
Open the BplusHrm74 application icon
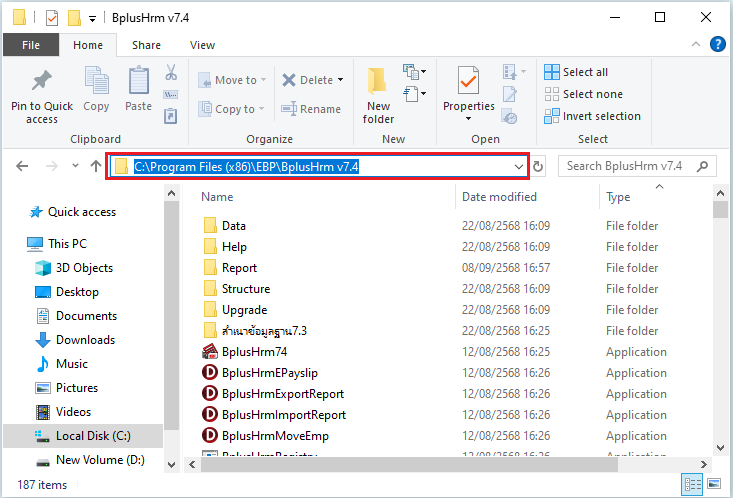[x=210, y=352]
